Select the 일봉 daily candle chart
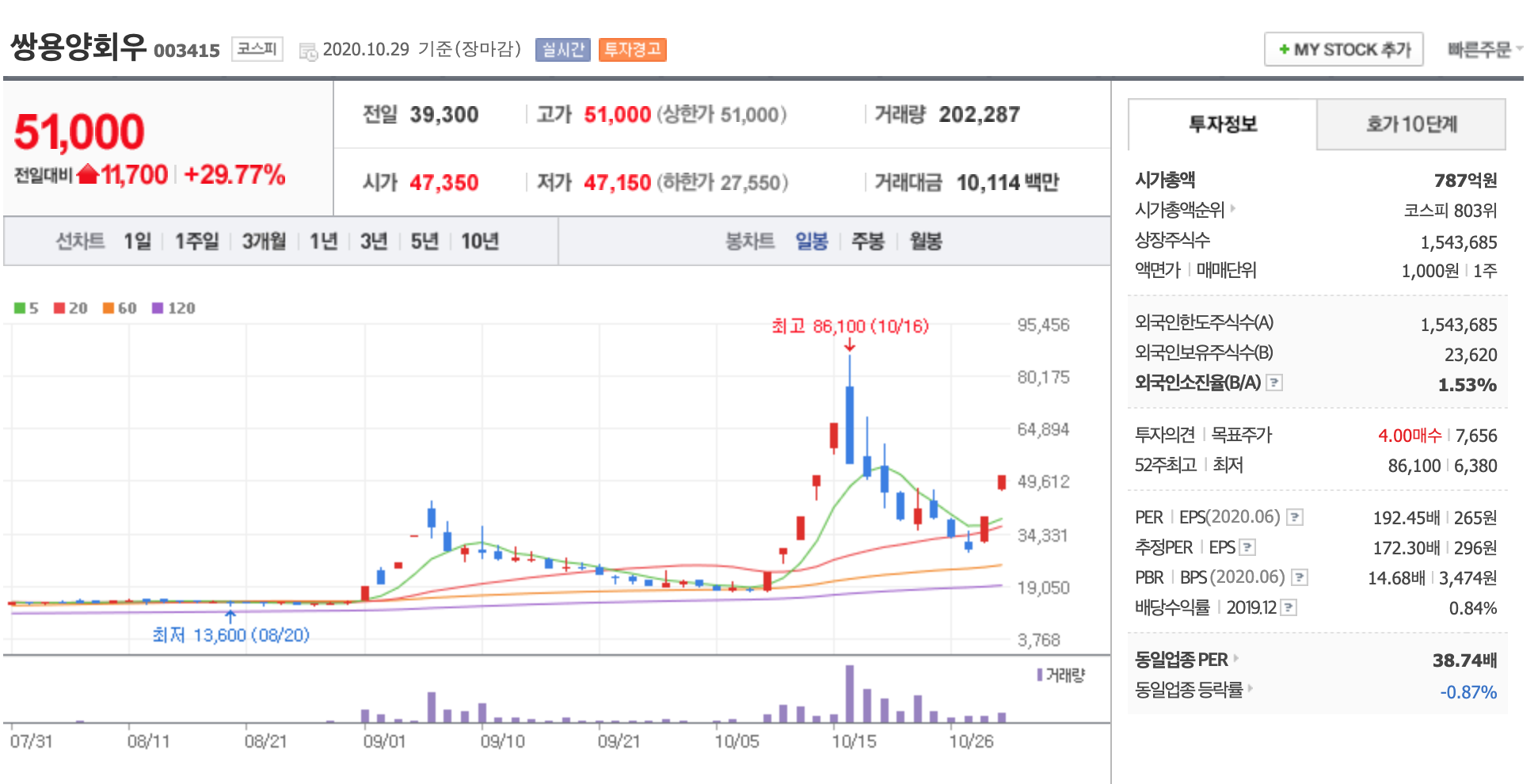Viewport: 1538px width, 784px height. [x=812, y=241]
